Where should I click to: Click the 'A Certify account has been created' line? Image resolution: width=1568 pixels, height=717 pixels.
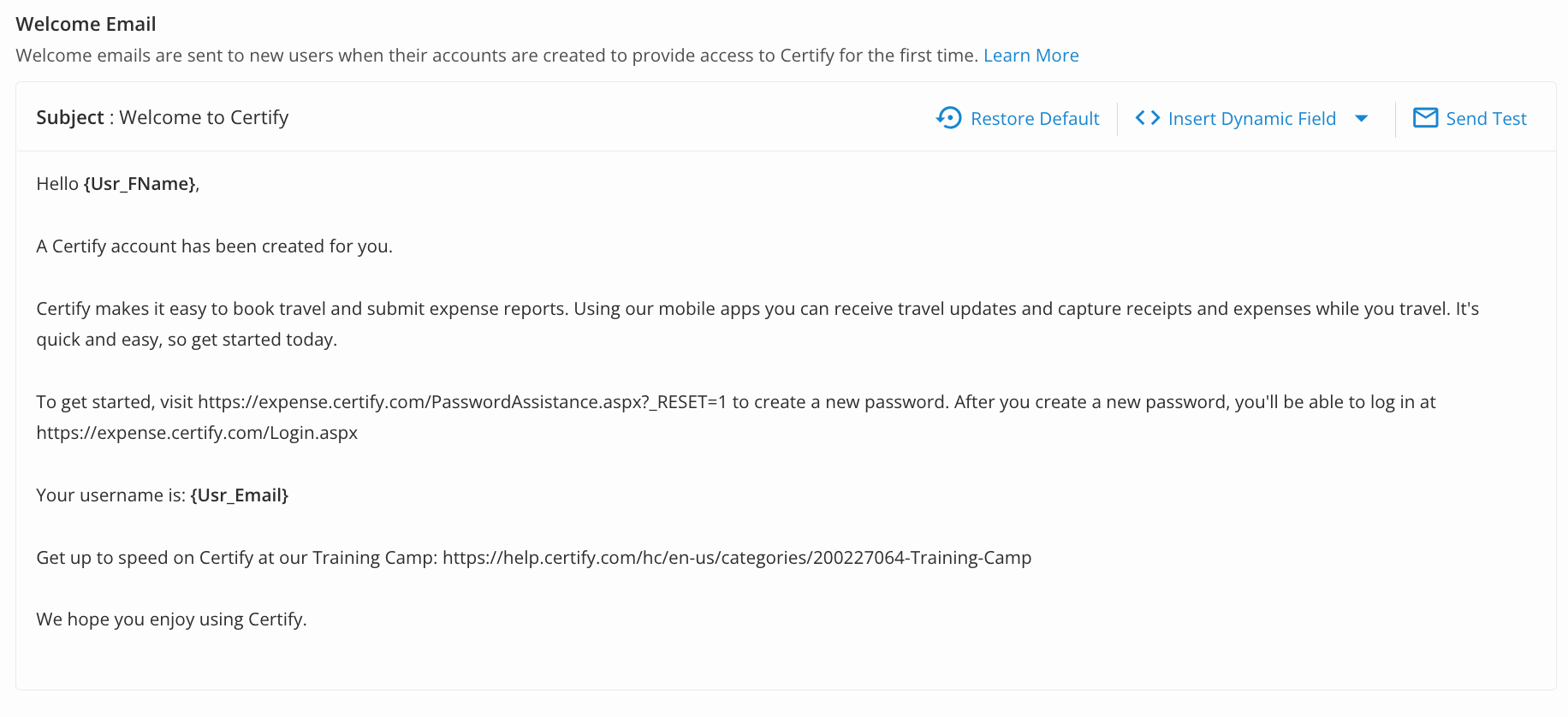[214, 246]
